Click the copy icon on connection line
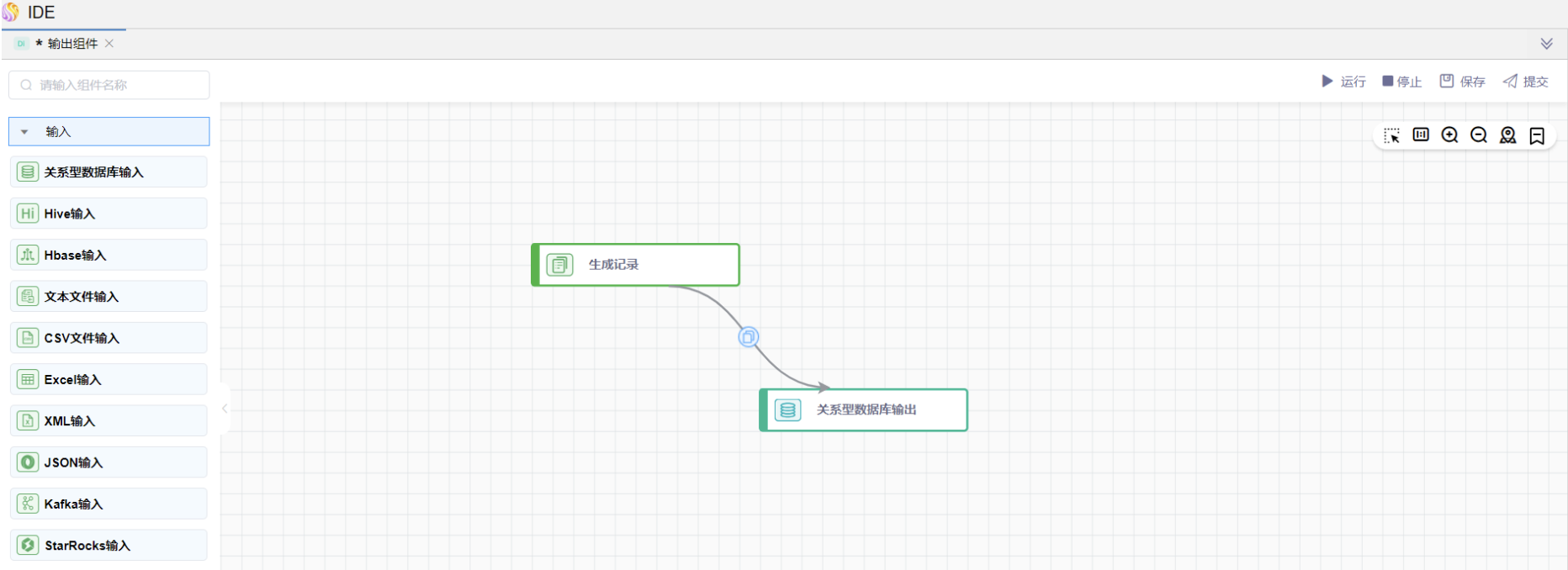This screenshot has height=570, width=1568. [x=748, y=337]
